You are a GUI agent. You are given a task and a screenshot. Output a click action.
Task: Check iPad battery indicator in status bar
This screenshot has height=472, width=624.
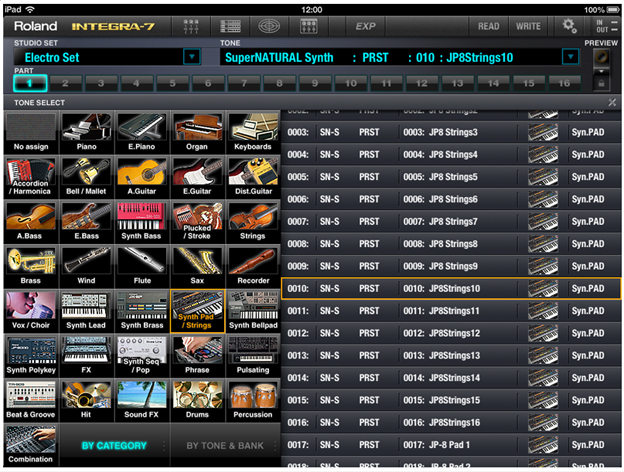[613, 10]
